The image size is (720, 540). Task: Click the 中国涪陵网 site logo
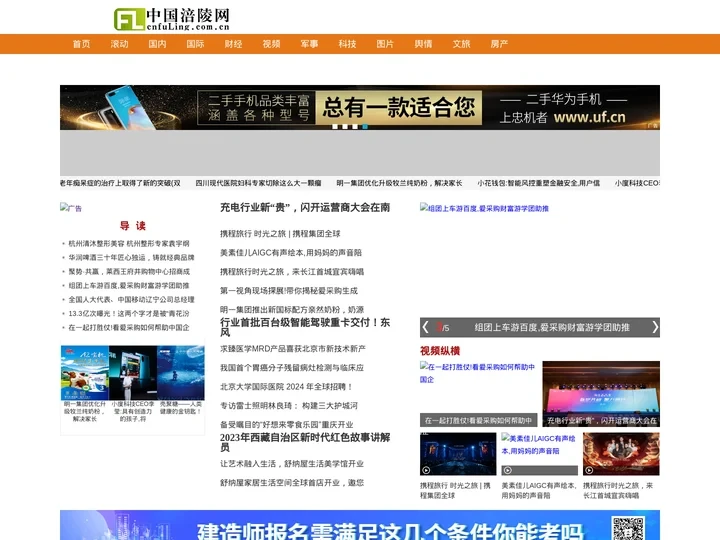172,19
